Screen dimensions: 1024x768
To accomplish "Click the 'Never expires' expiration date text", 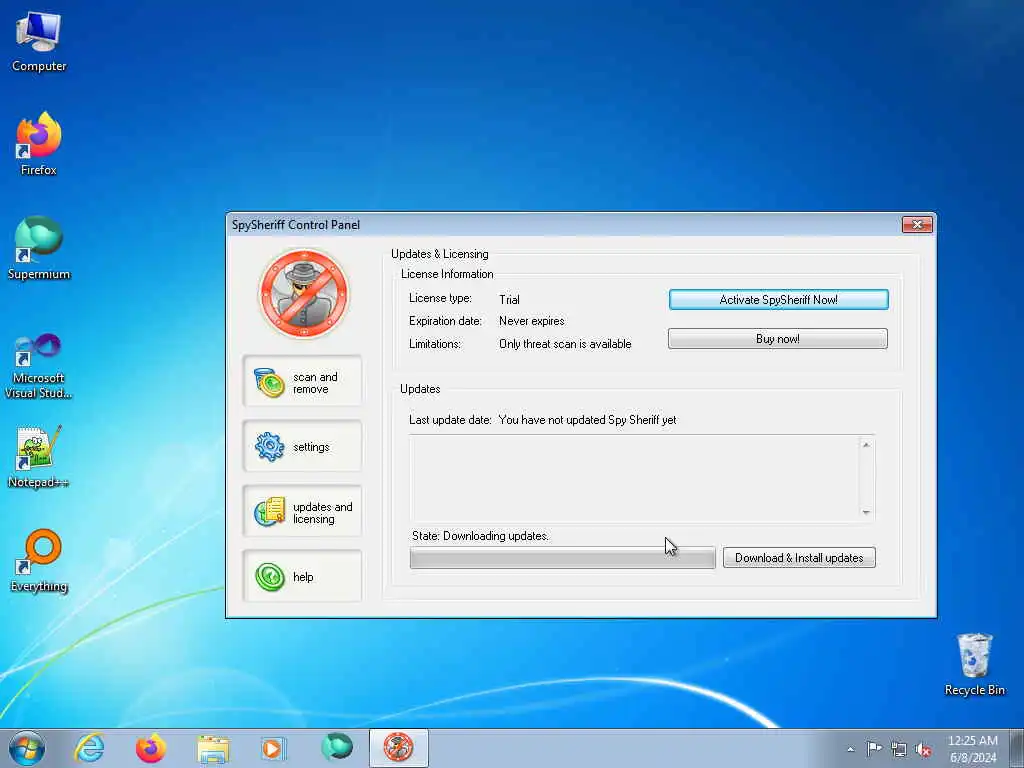I will pyautogui.click(x=532, y=321).
